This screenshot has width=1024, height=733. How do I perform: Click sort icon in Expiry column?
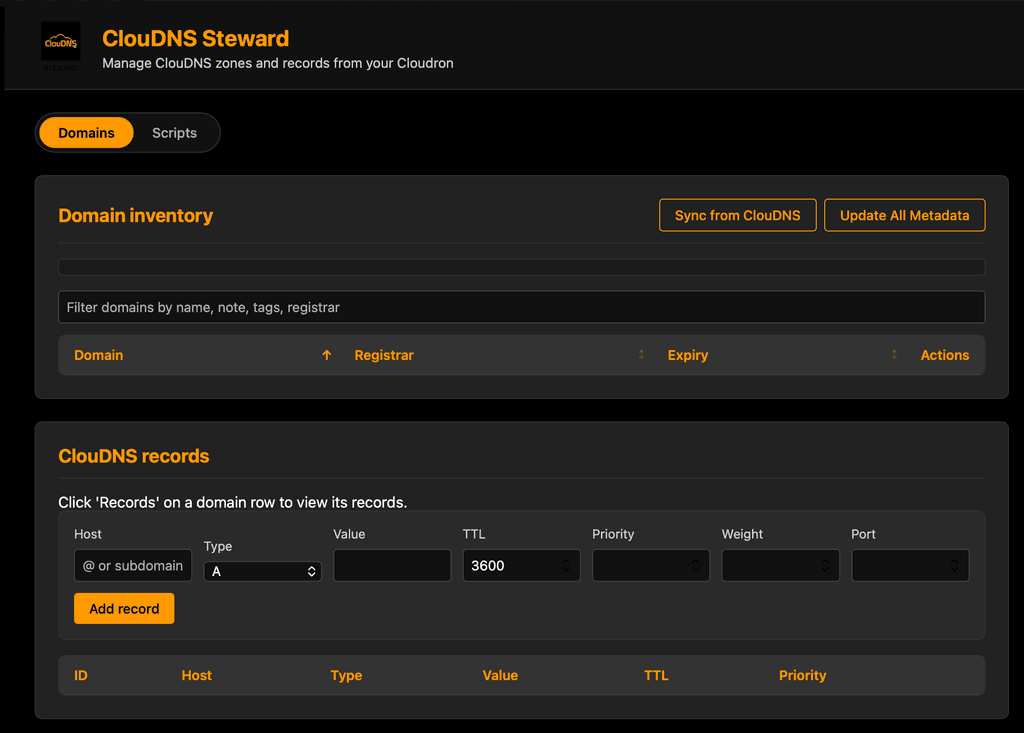pos(894,355)
